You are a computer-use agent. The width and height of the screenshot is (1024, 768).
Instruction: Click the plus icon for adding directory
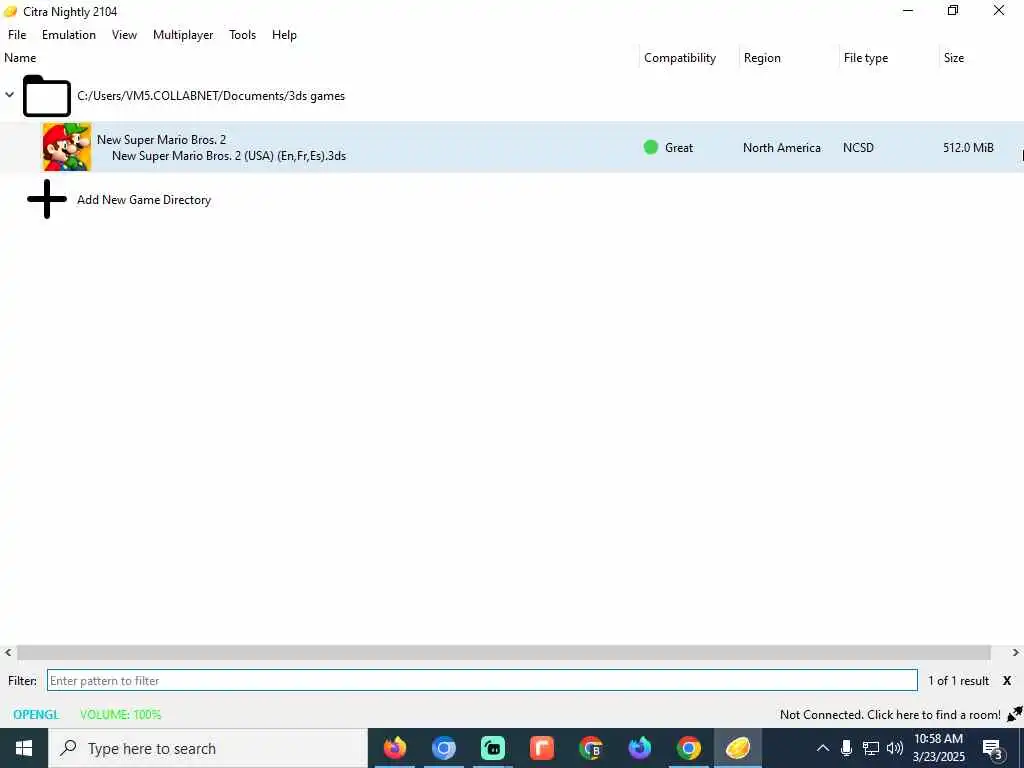click(46, 199)
